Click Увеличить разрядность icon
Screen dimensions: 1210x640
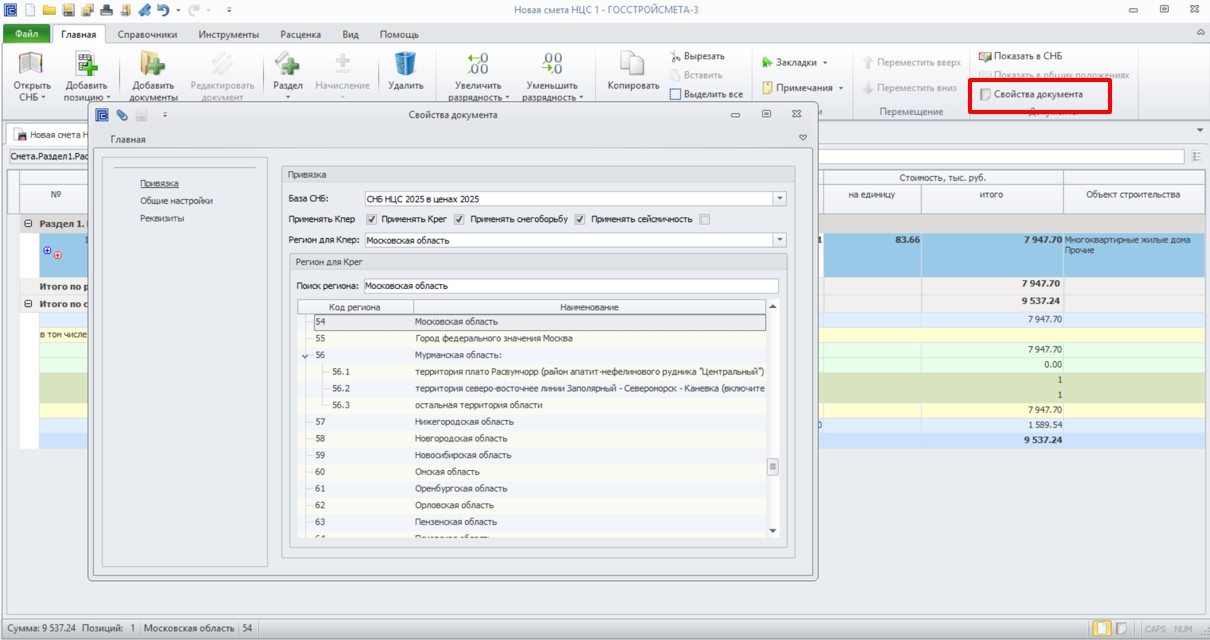[x=478, y=64]
